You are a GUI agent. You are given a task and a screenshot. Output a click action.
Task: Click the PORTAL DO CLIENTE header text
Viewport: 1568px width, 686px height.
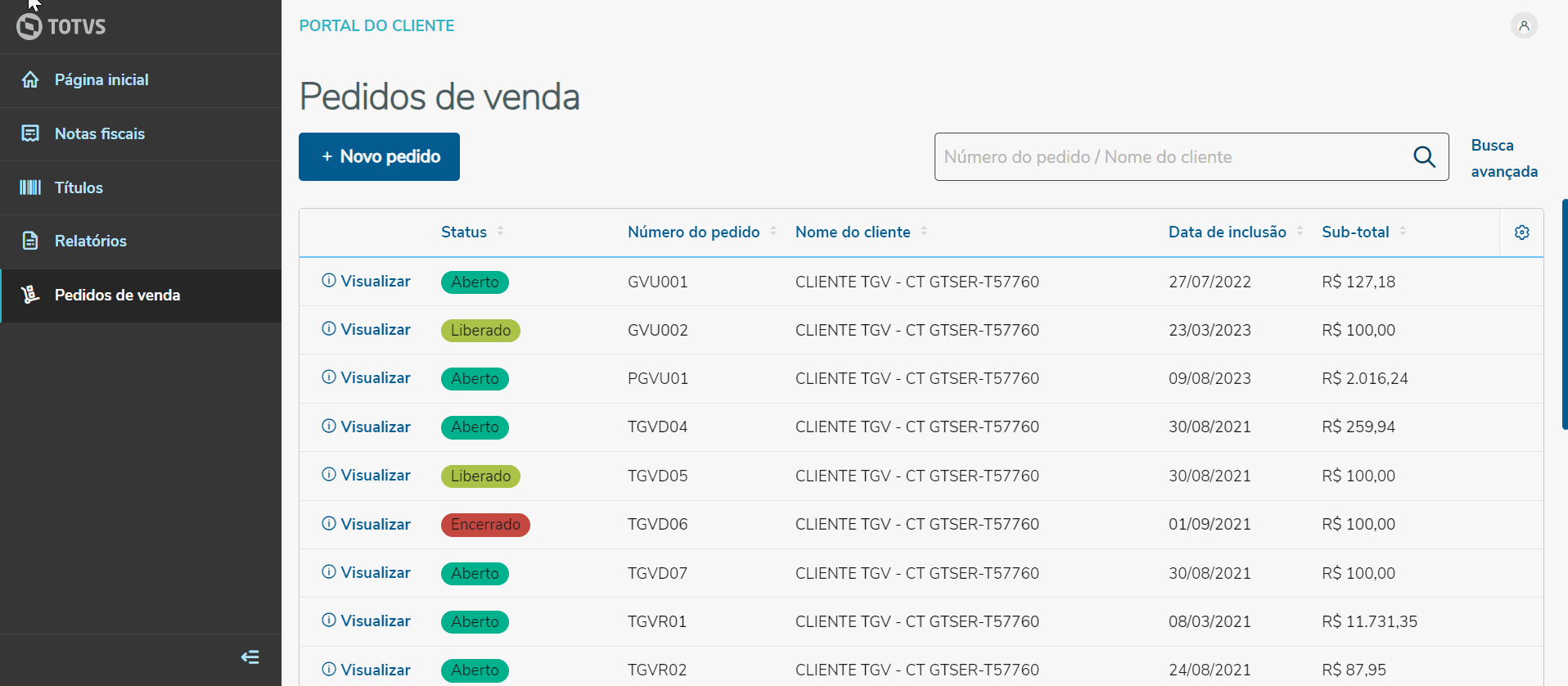click(x=376, y=25)
